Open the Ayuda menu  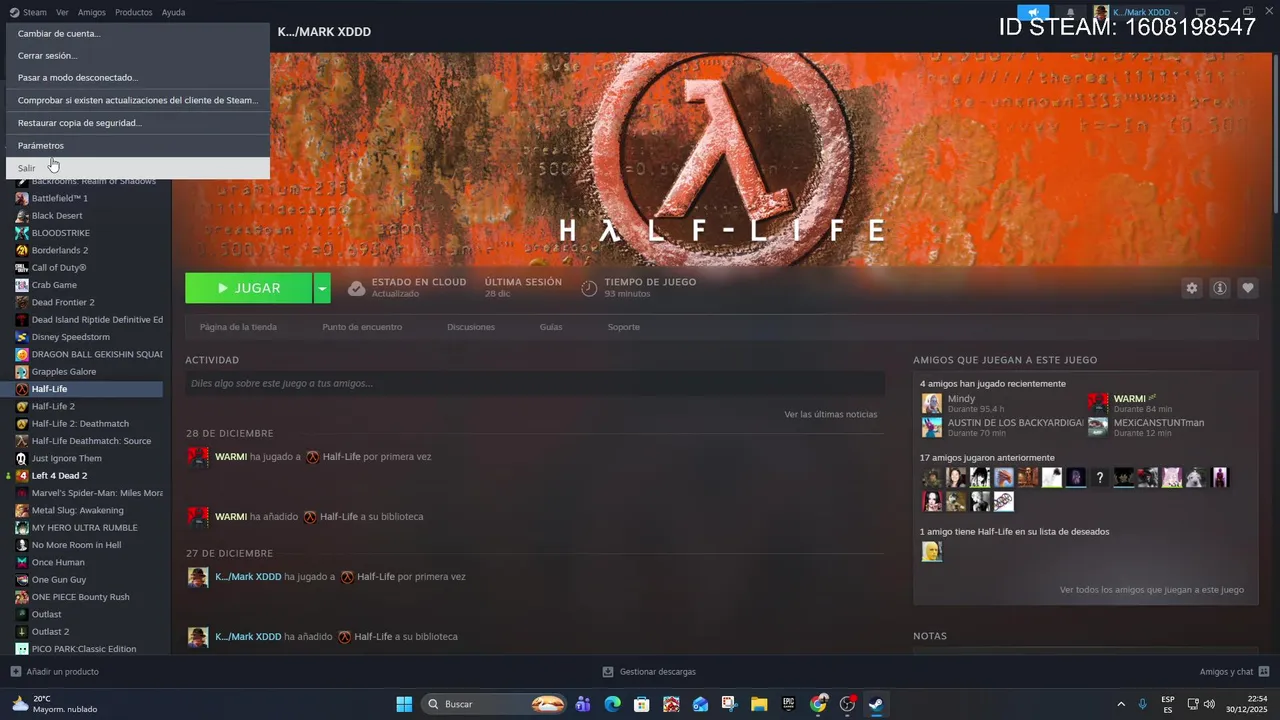tap(173, 12)
